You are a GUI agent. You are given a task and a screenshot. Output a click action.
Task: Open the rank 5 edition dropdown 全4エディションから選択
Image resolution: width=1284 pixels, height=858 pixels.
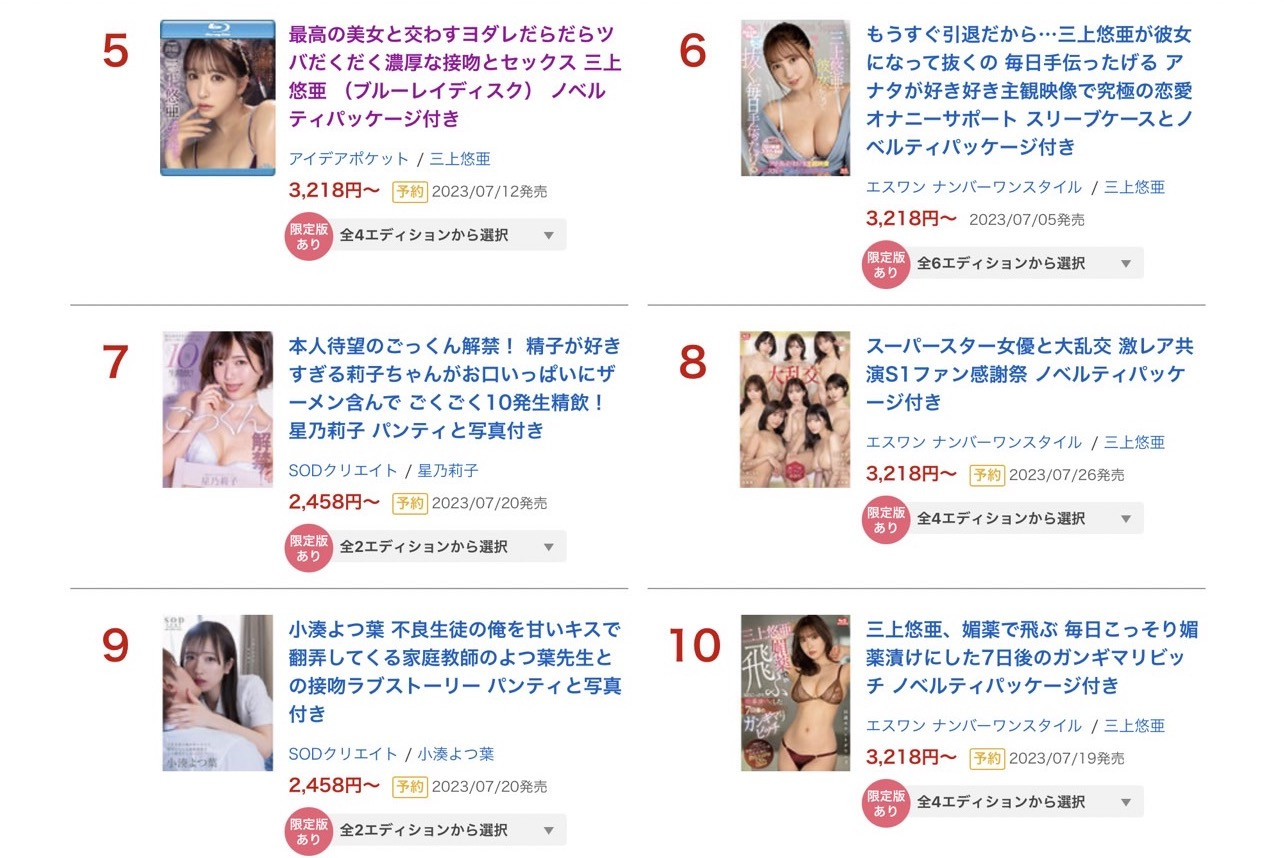447,235
